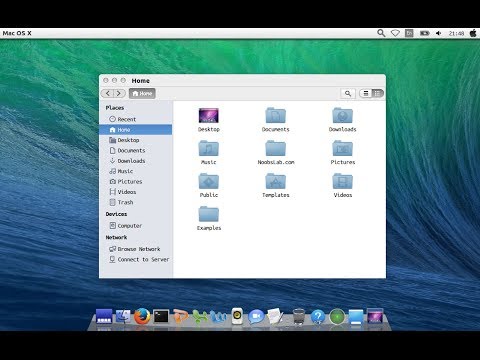Open the search magnifier in file manager toolbar
Viewport: 480px width, 360px height.
(348, 93)
